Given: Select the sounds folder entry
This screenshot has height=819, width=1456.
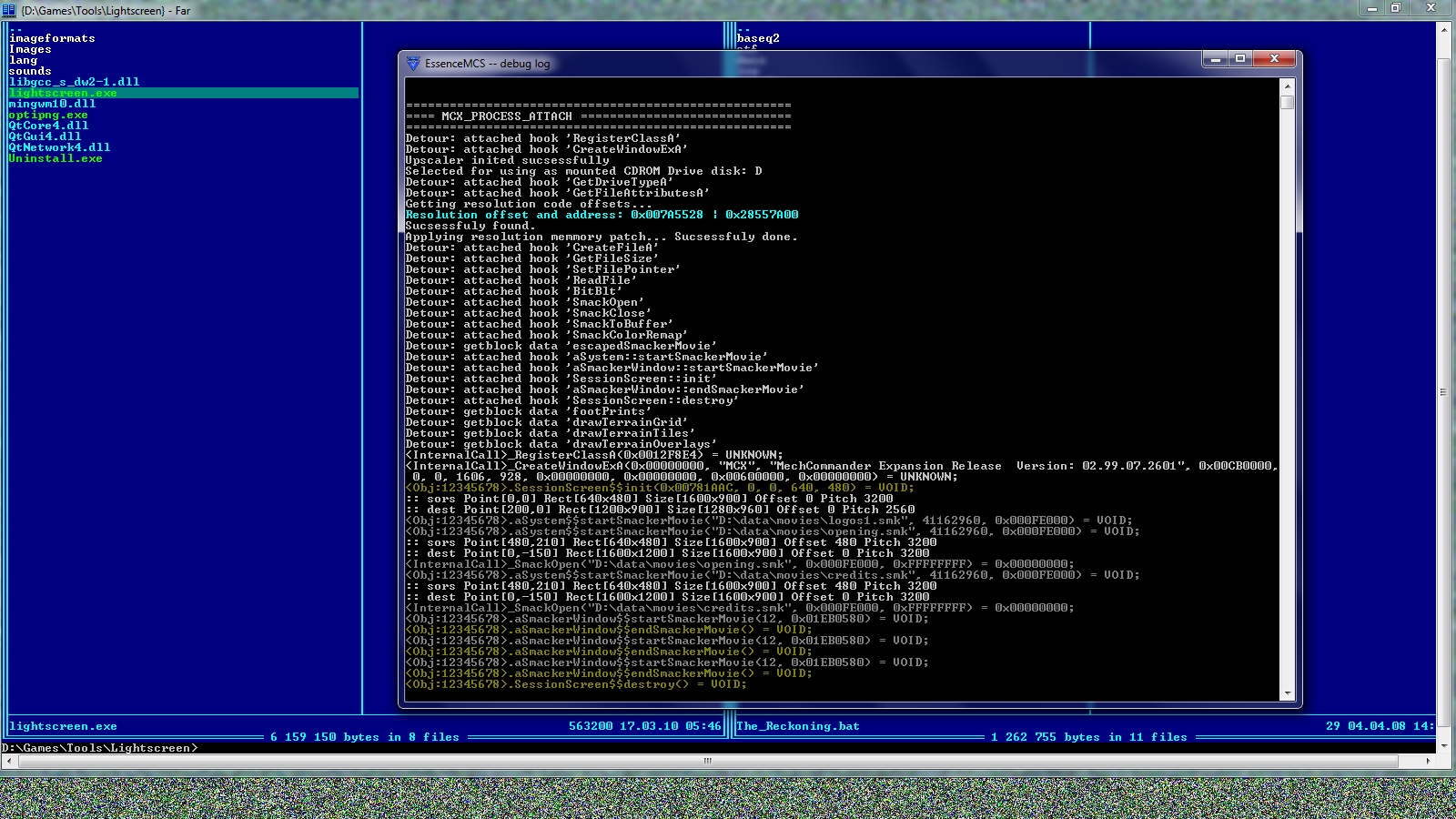Looking at the screenshot, I should [30, 71].
